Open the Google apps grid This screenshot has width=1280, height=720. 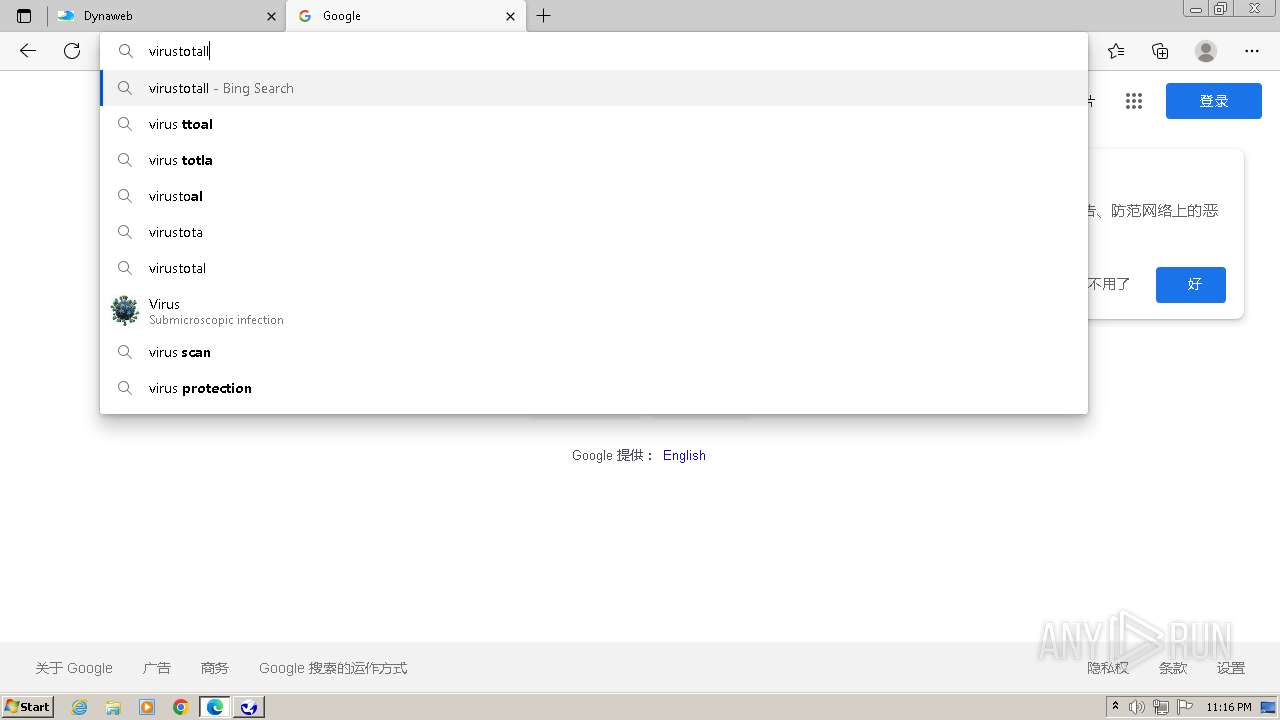pyautogui.click(x=1133, y=101)
